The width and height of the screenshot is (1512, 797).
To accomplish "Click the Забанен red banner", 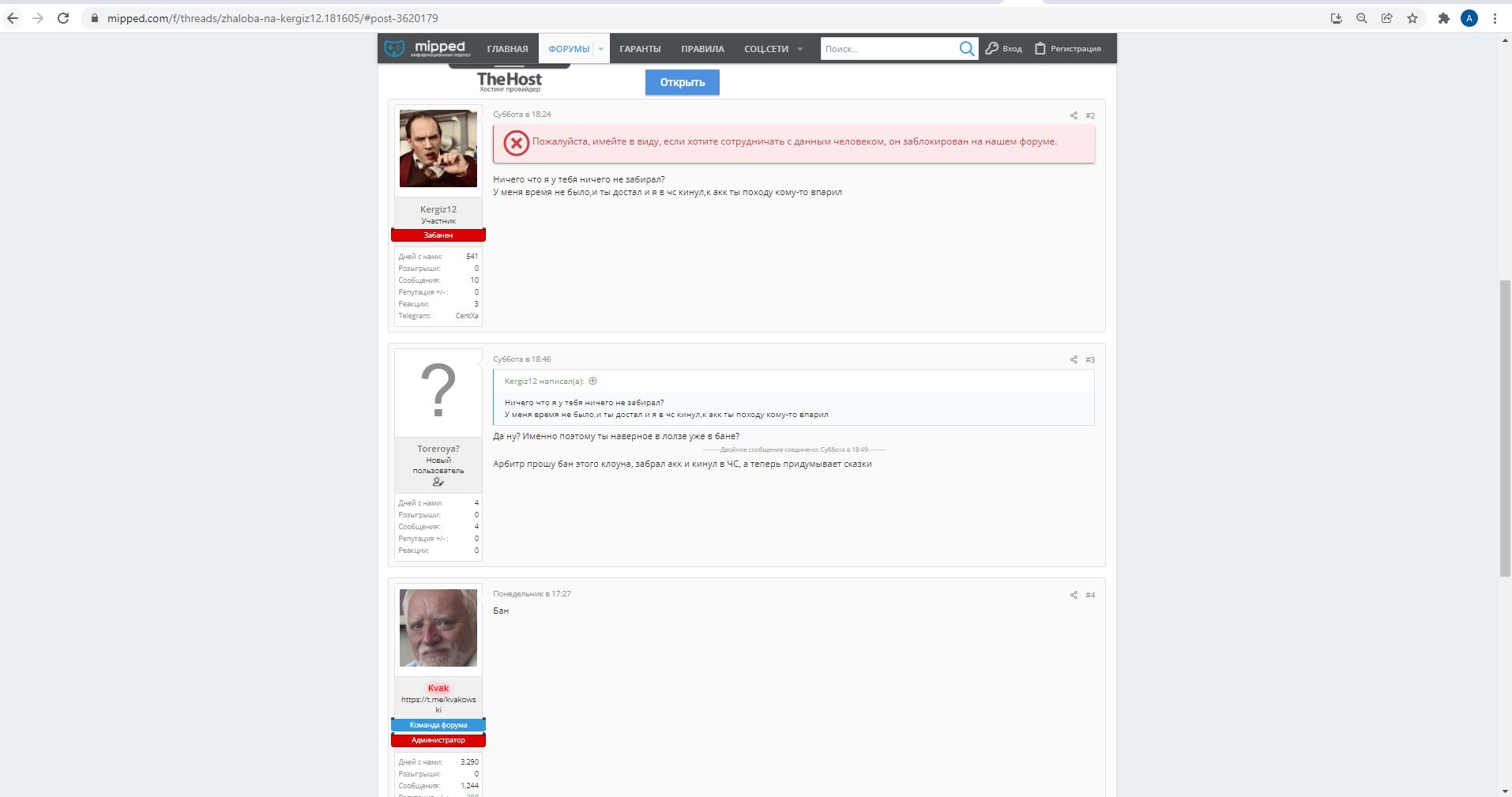I will coord(438,235).
